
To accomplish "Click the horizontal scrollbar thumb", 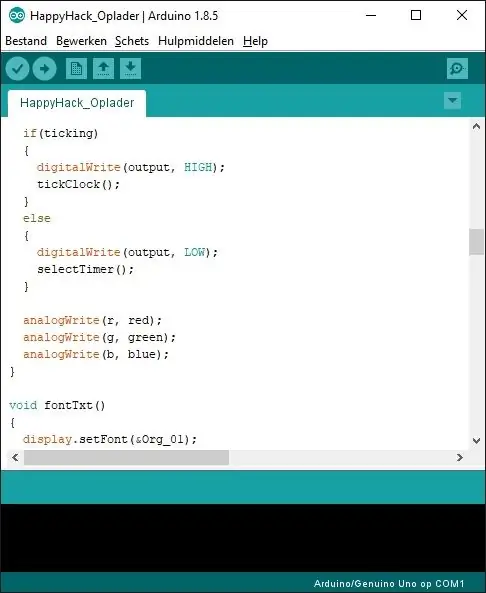I will tap(126, 458).
